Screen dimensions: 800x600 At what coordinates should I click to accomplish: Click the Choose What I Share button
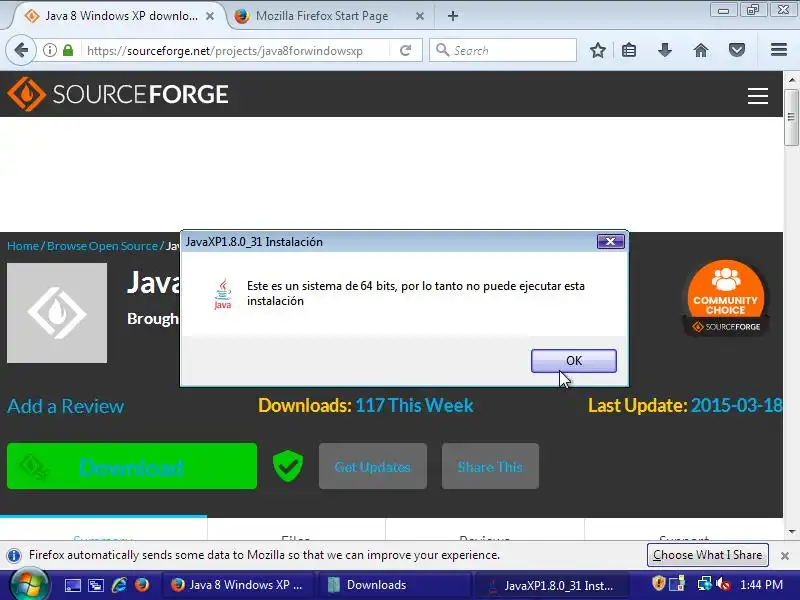[x=707, y=555]
